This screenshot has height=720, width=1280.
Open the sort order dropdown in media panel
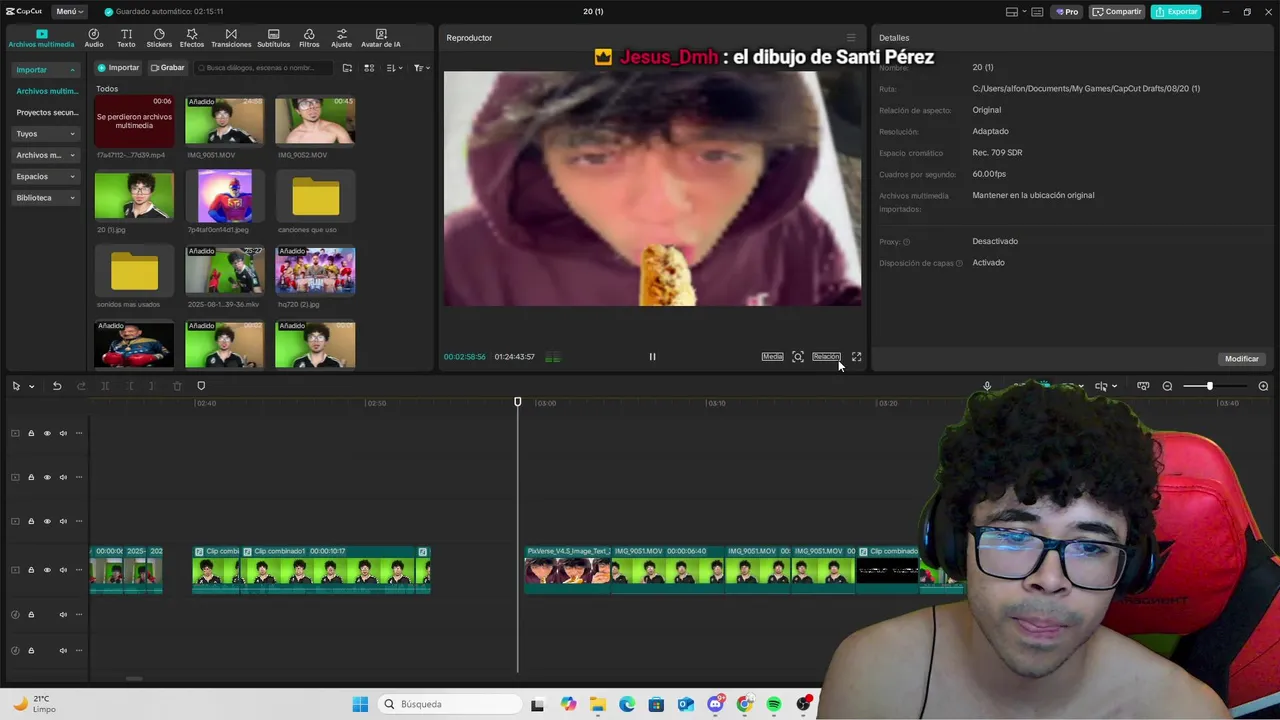pyautogui.click(x=395, y=68)
